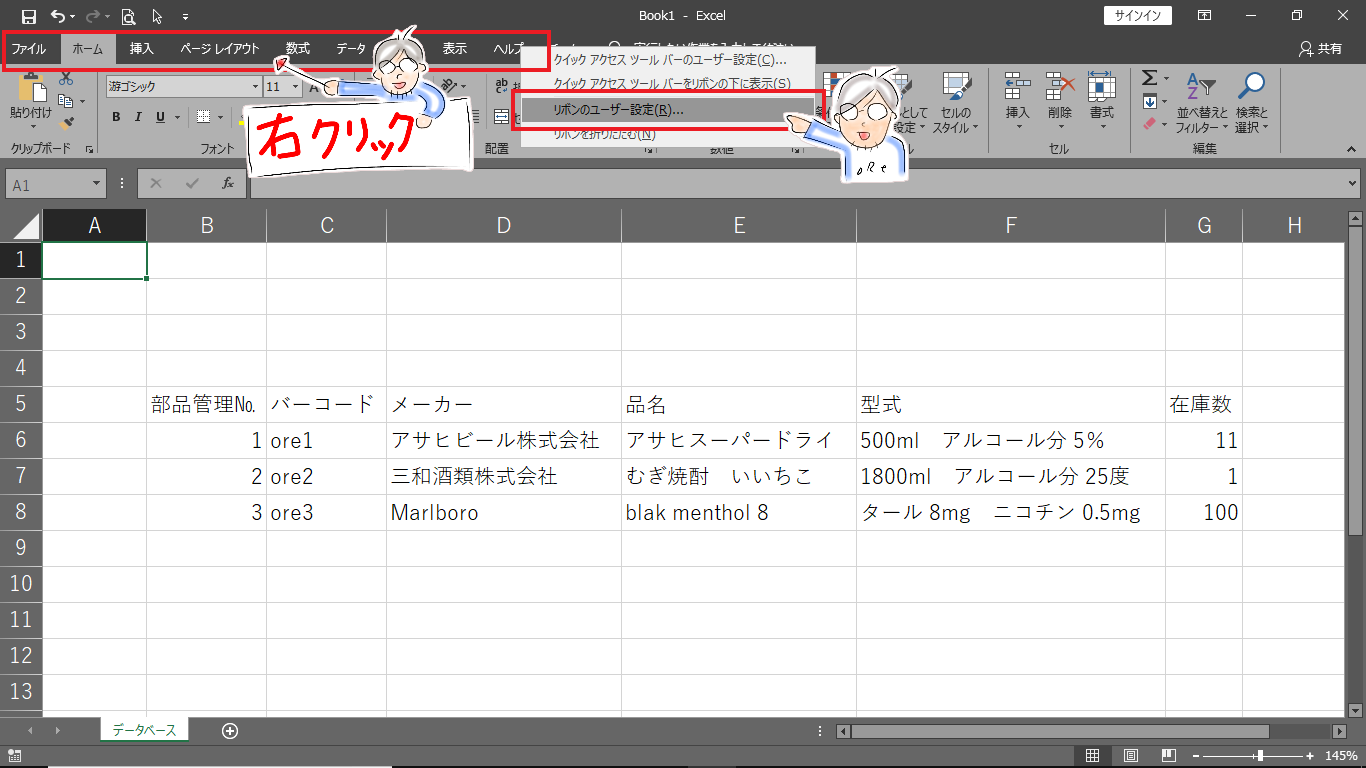The image size is (1366, 768).
Task: Select column D header
Action: [x=504, y=226]
